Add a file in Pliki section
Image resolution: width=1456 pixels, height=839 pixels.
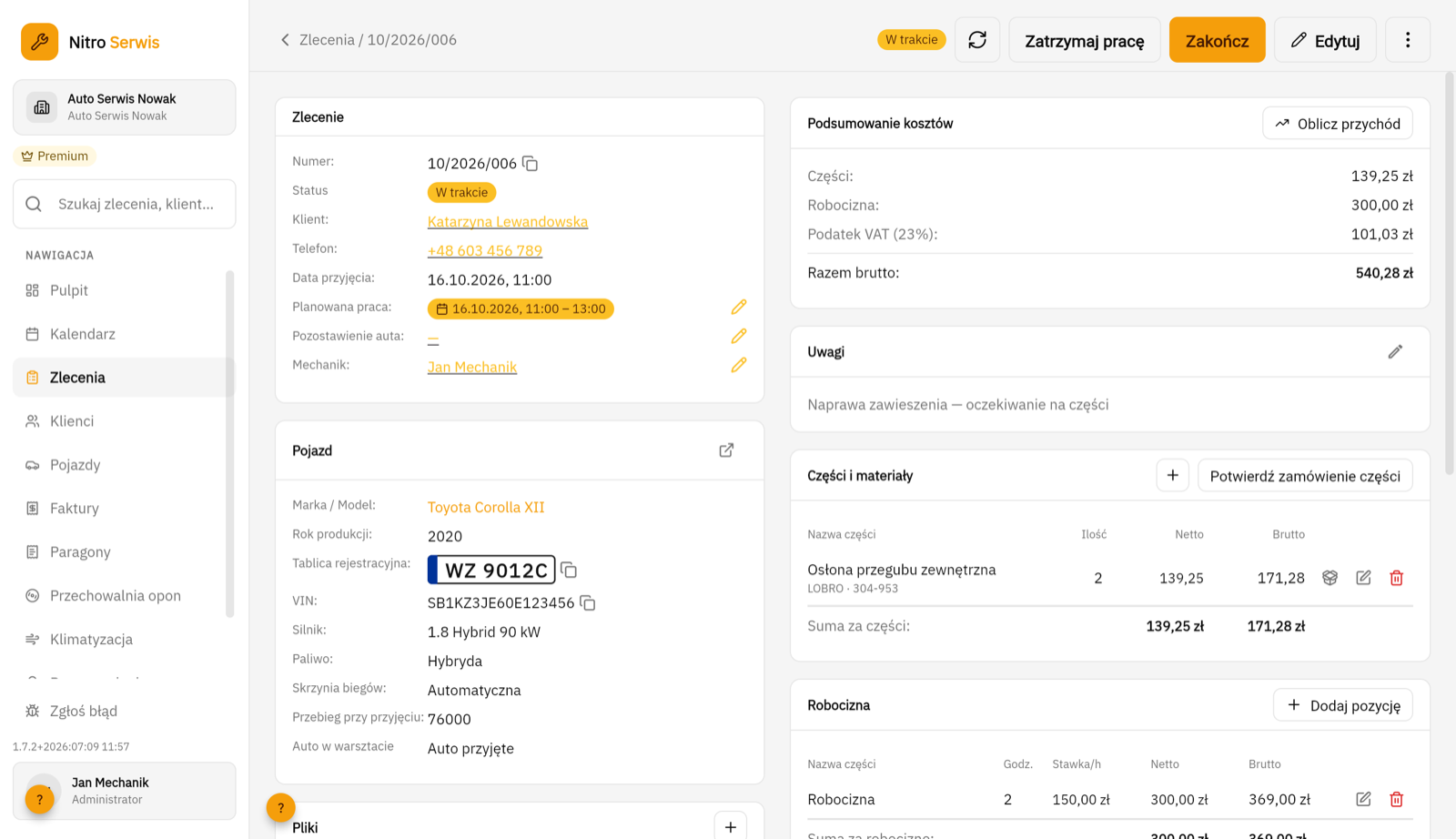[731, 826]
